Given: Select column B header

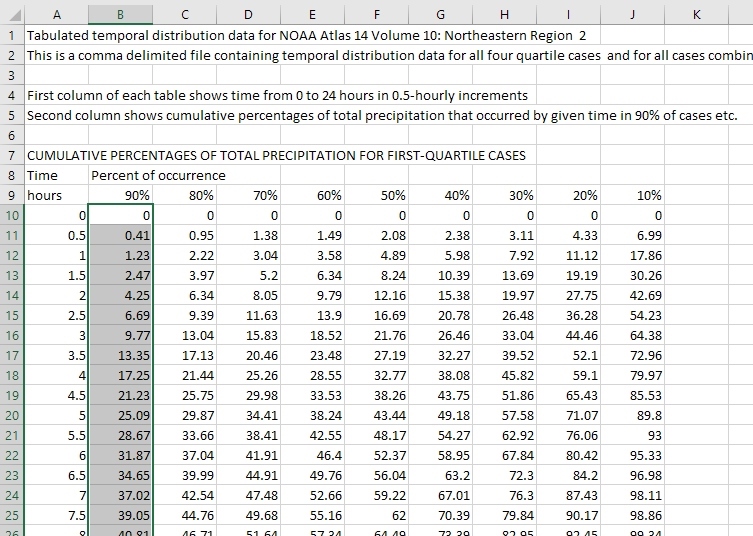Looking at the screenshot, I should (120, 14).
